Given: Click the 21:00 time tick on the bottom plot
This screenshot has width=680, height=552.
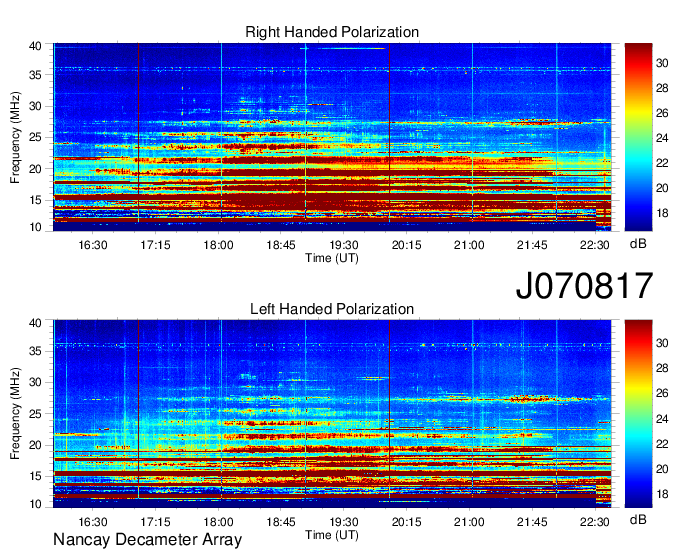Looking at the screenshot, I should [x=469, y=522].
